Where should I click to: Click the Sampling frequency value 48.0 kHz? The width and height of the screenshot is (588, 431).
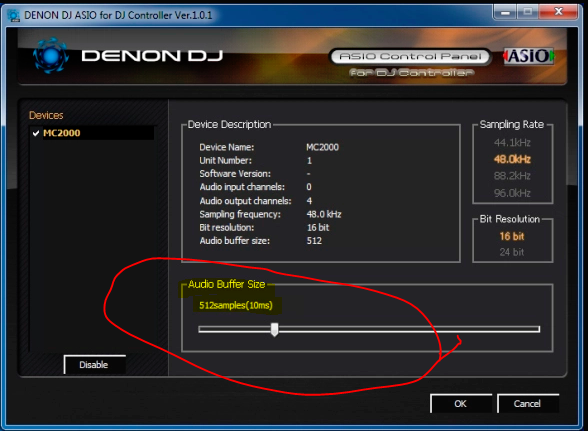[x=324, y=214]
